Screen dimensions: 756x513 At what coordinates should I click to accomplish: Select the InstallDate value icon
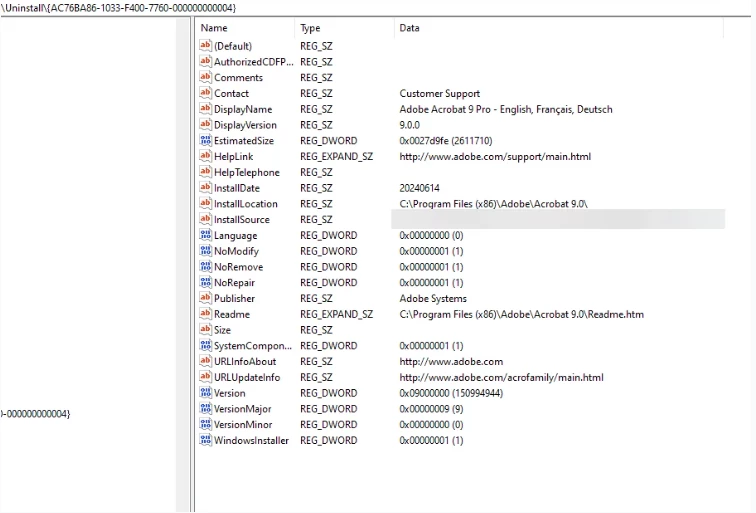[205, 188]
